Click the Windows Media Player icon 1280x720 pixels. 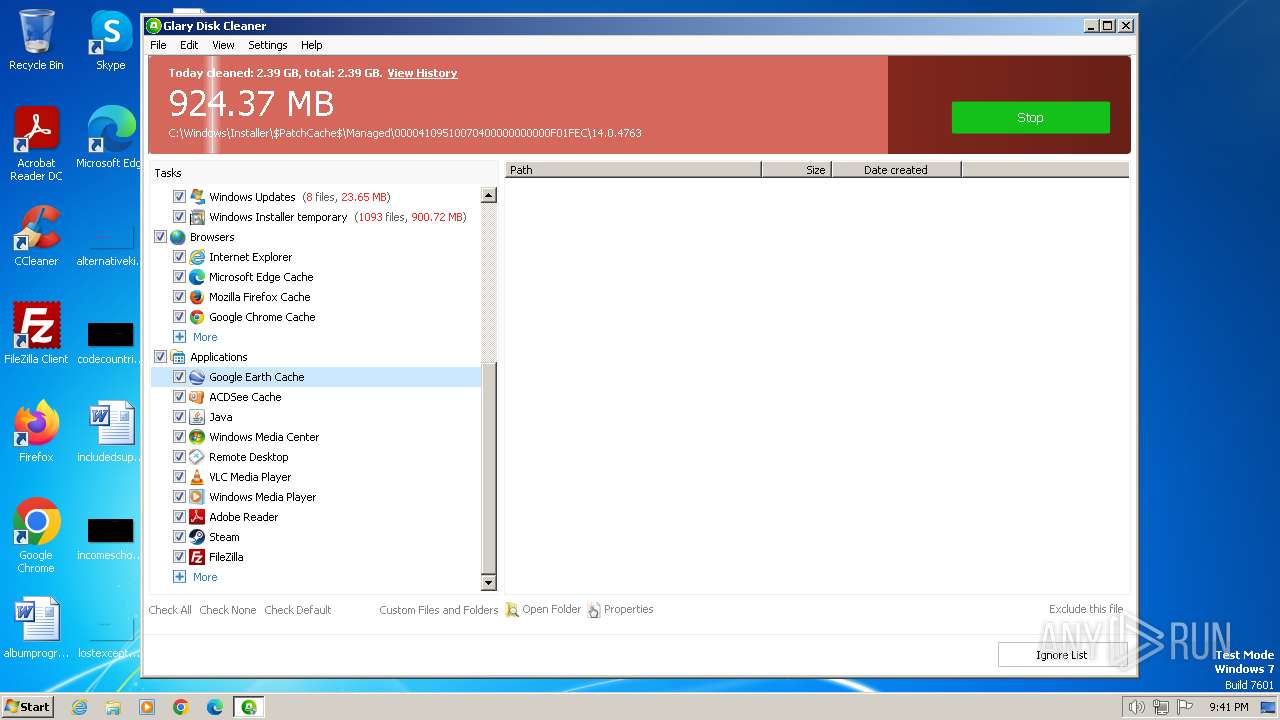pos(197,497)
